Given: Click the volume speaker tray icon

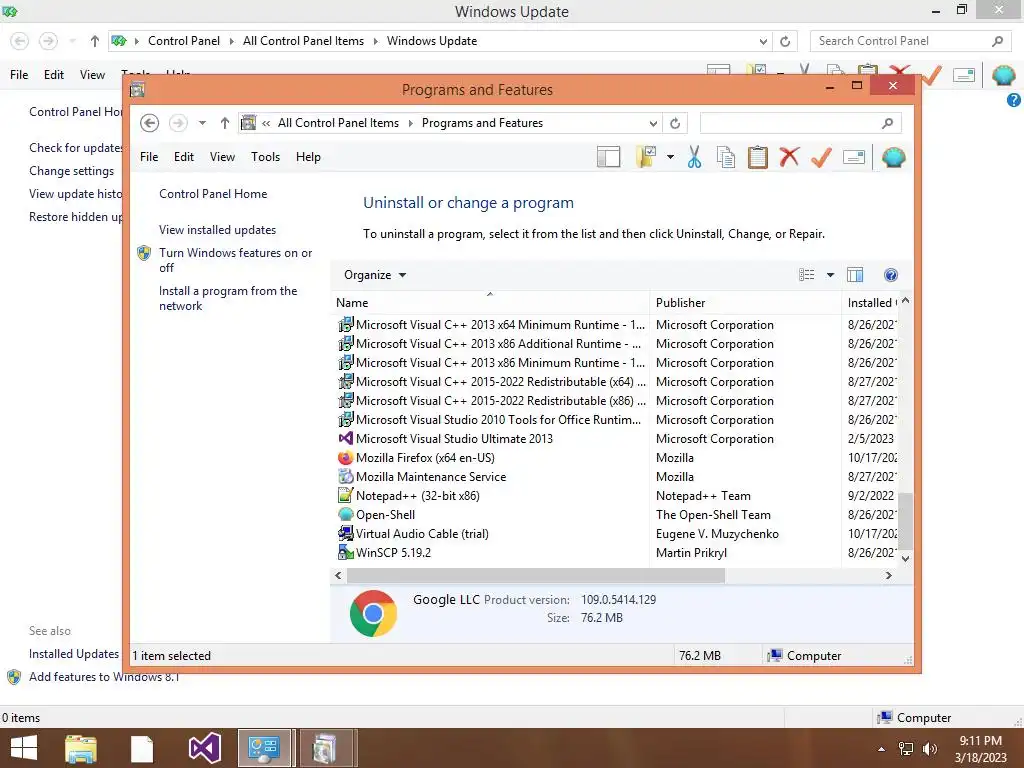Looking at the screenshot, I should 929,749.
